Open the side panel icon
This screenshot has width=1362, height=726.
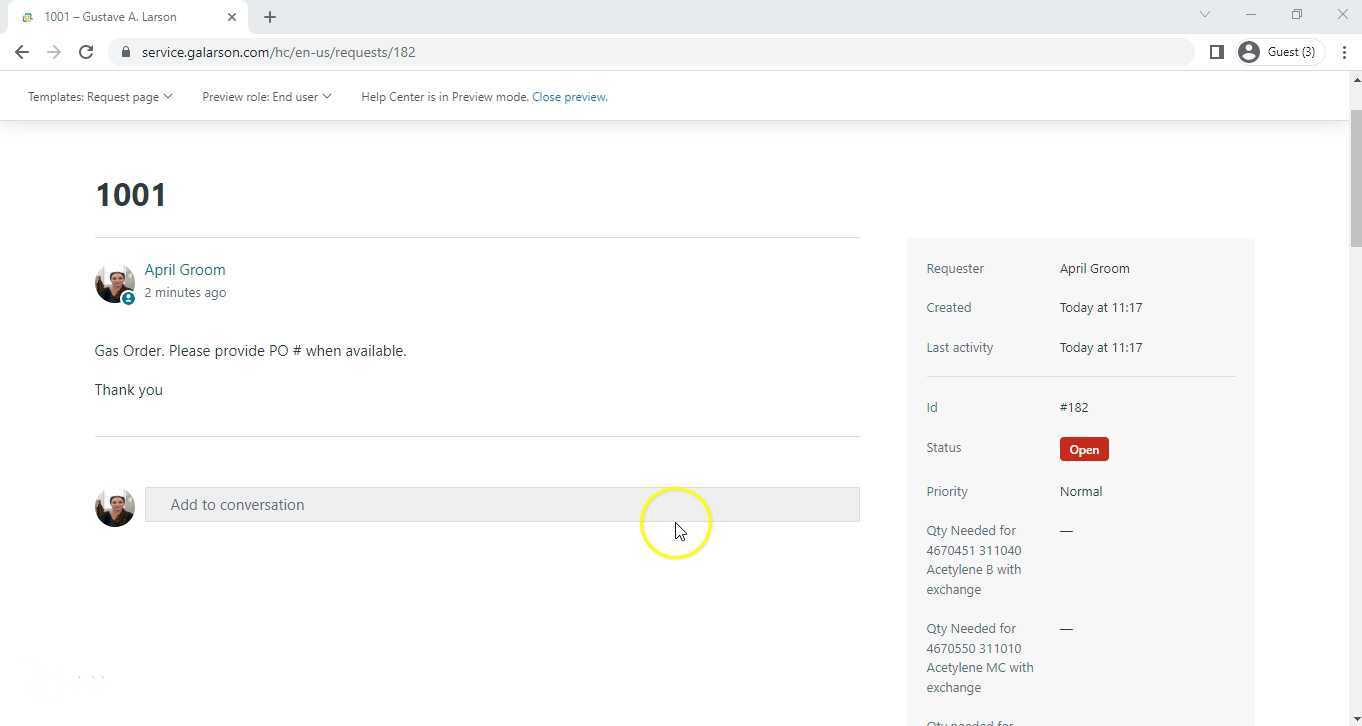click(1217, 52)
